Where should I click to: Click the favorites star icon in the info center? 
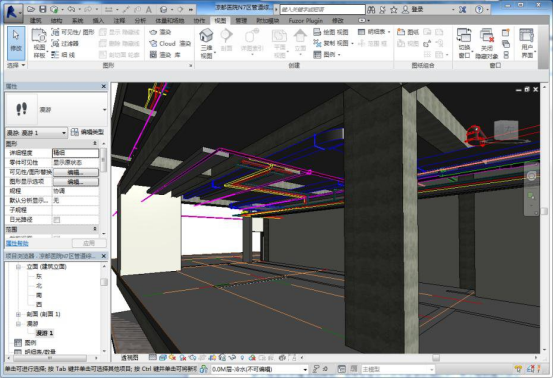coord(394,10)
